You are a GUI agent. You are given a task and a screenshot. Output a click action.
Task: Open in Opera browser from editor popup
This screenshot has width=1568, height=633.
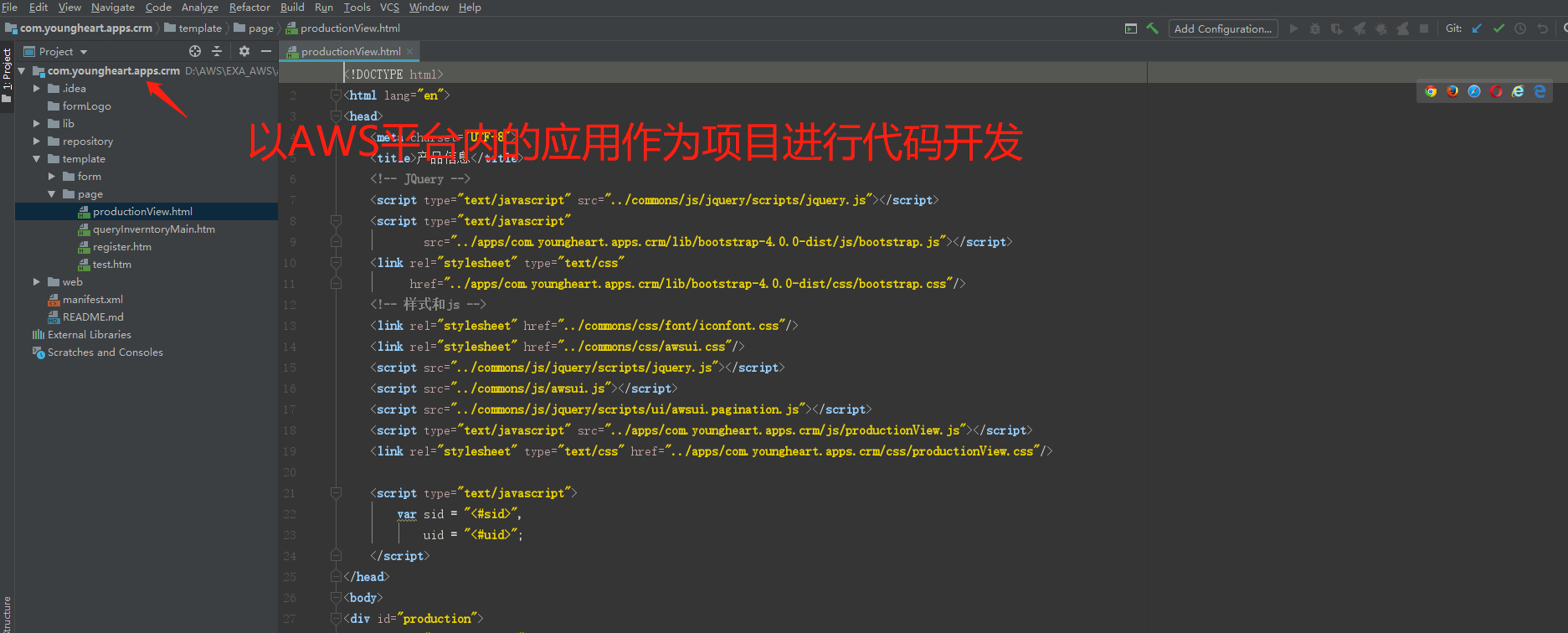click(x=1496, y=91)
